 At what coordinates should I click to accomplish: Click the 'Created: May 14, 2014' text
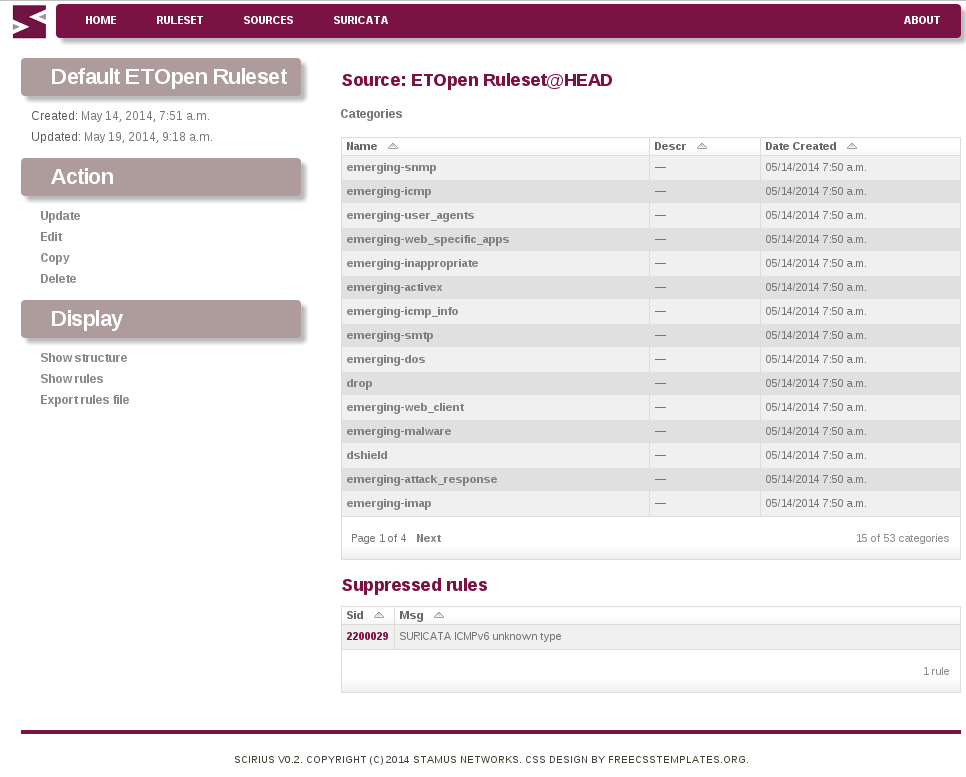coord(121,116)
